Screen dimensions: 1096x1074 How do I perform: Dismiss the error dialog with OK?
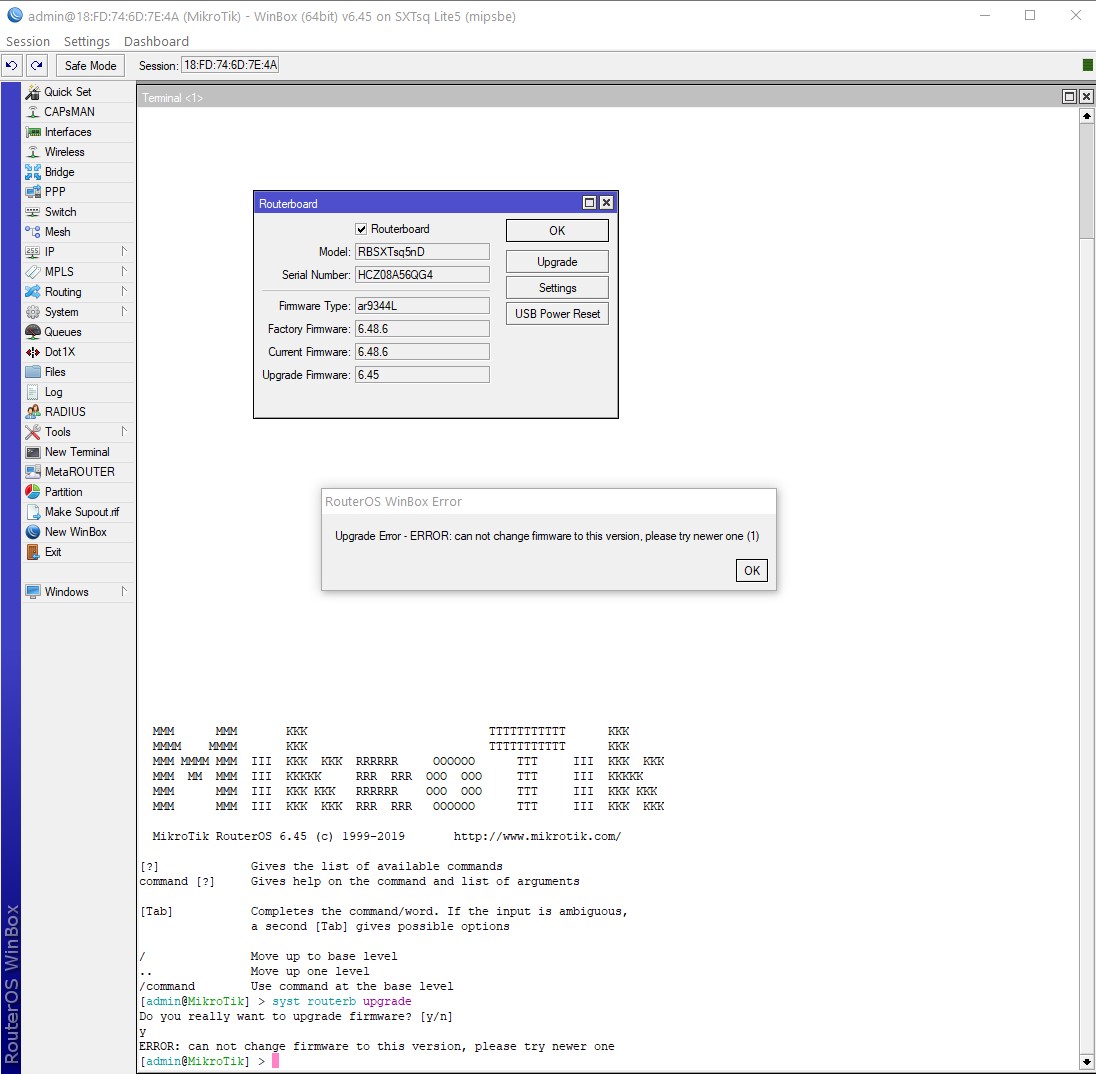[x=751, y=571]
